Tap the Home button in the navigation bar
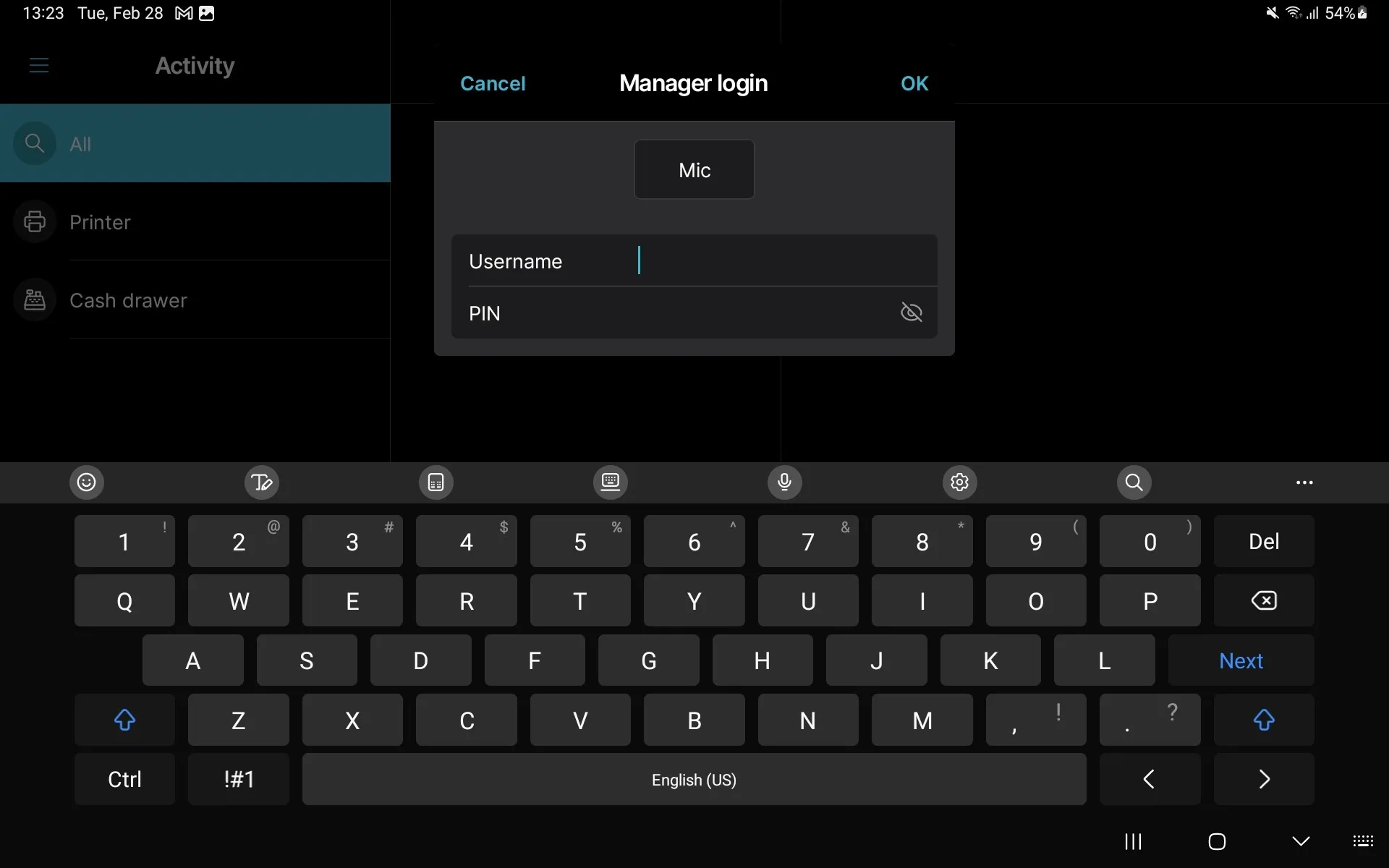The height and width of the screenshot is (868, 1389). click(1218, 841)
